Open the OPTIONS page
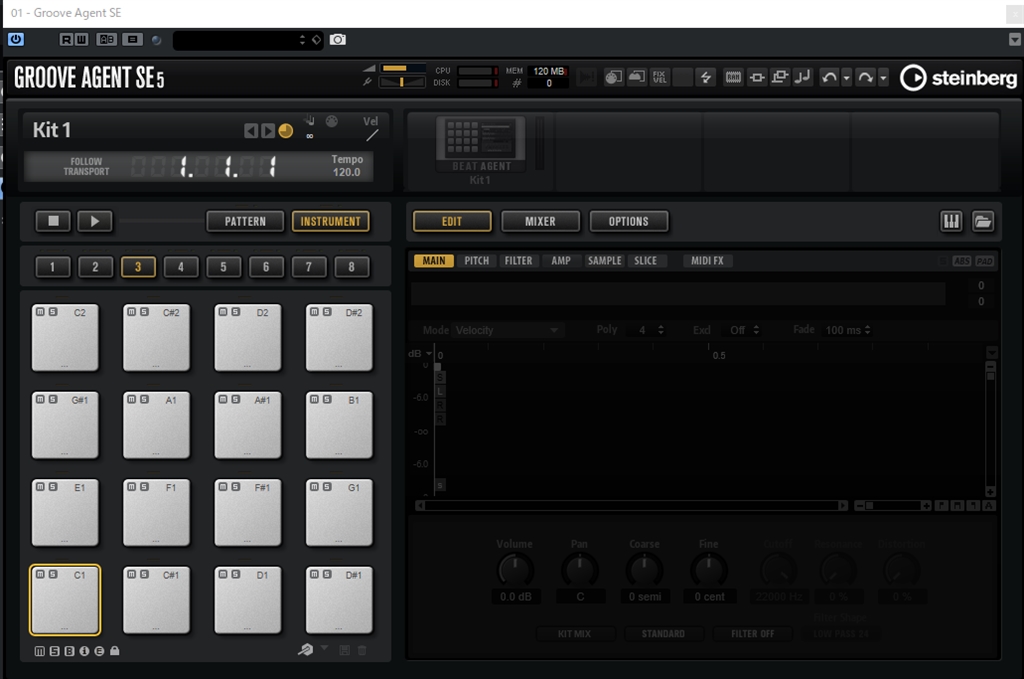 (628, 221)
